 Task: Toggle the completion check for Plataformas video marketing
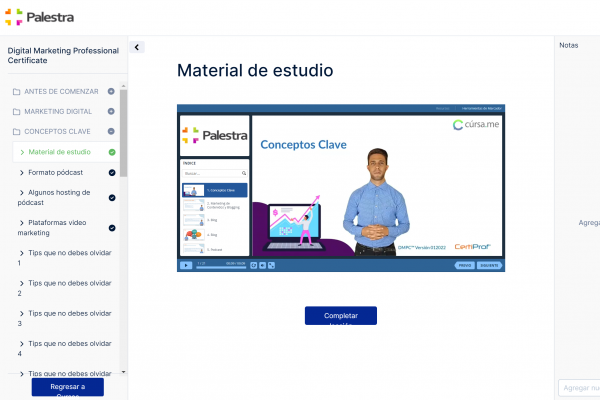pos(112,227)
